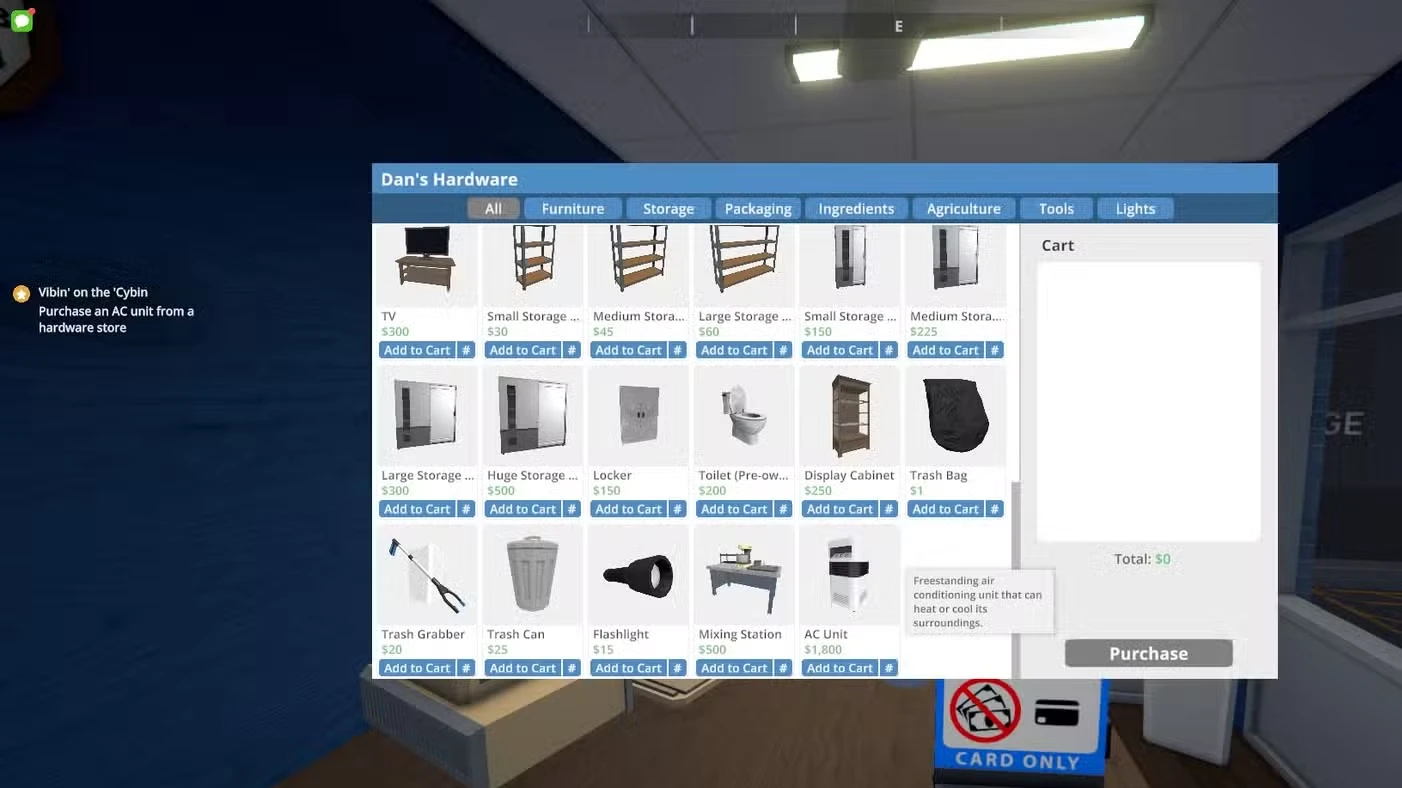Open quantity # button for Display Cabinet
The height and width of the screenshot is (788, 1402).
tap(889, 509)
